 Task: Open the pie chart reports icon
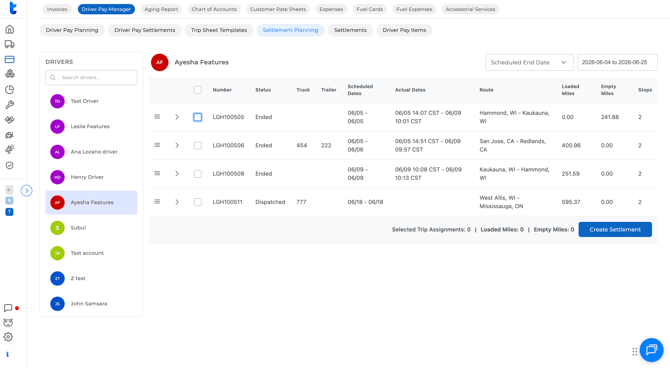coord(9,89)
